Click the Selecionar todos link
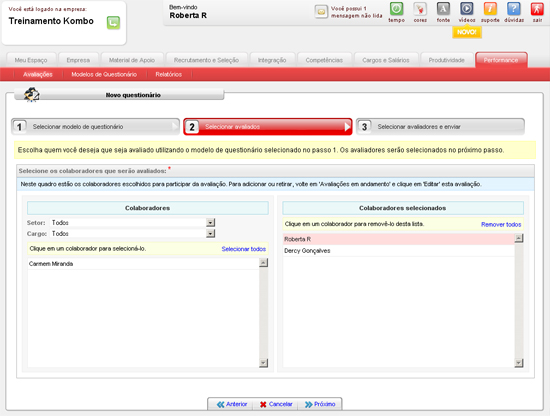Image resolution: width=550 pixels, height=416 pixels. coord(244,249)
